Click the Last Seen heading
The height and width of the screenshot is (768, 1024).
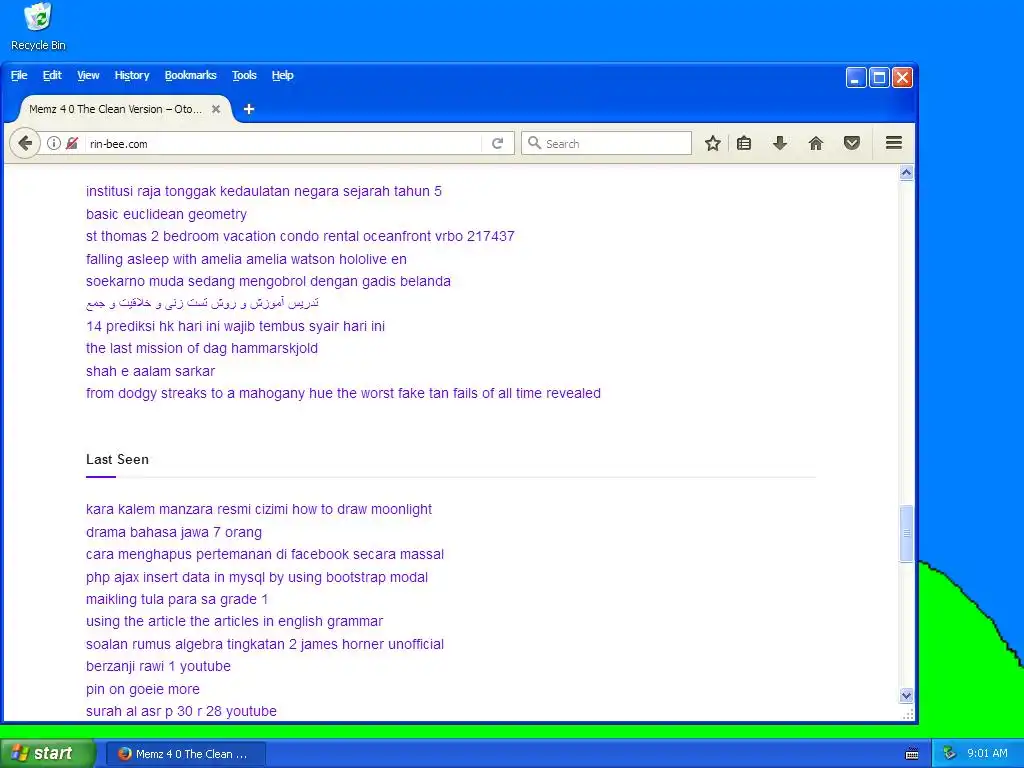pos(118,459)
